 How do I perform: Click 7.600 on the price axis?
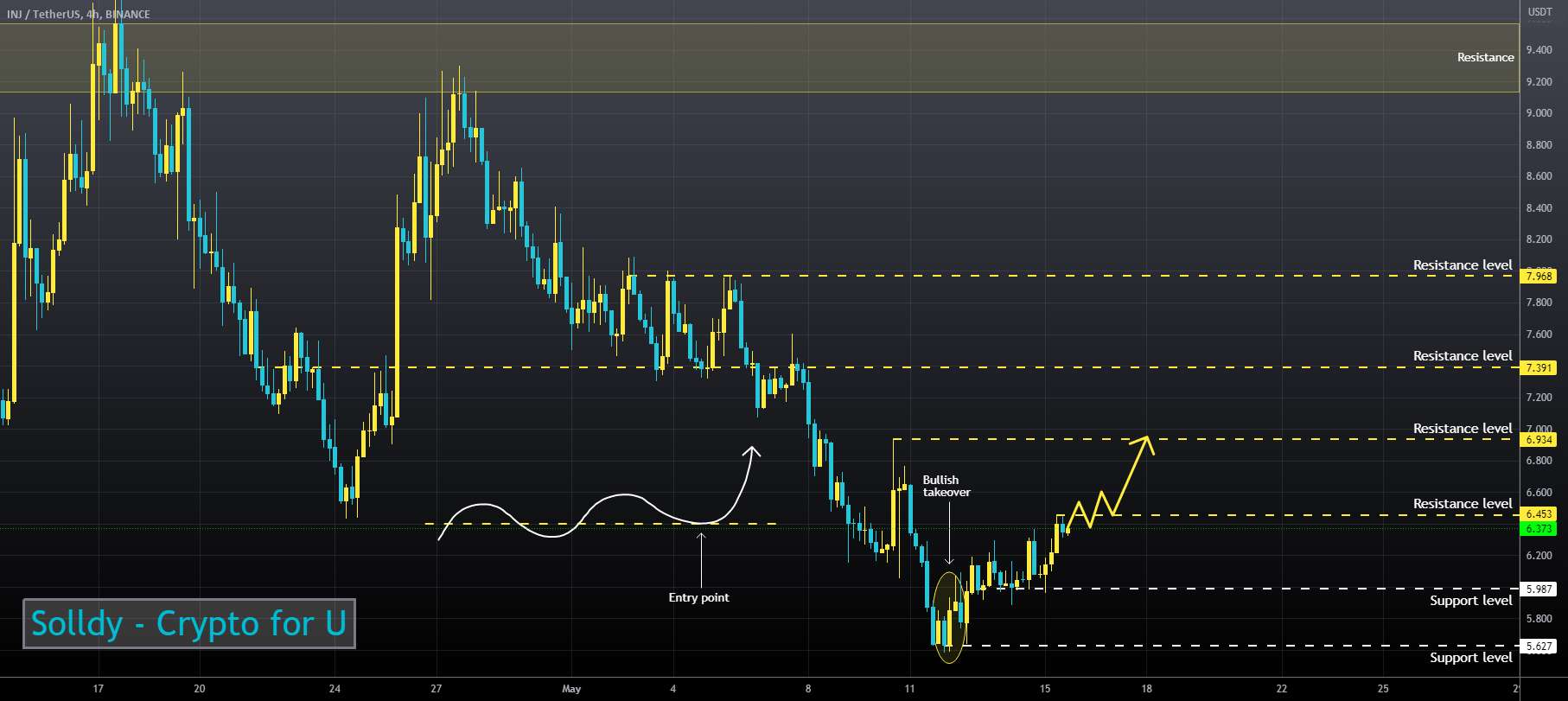1539,335
